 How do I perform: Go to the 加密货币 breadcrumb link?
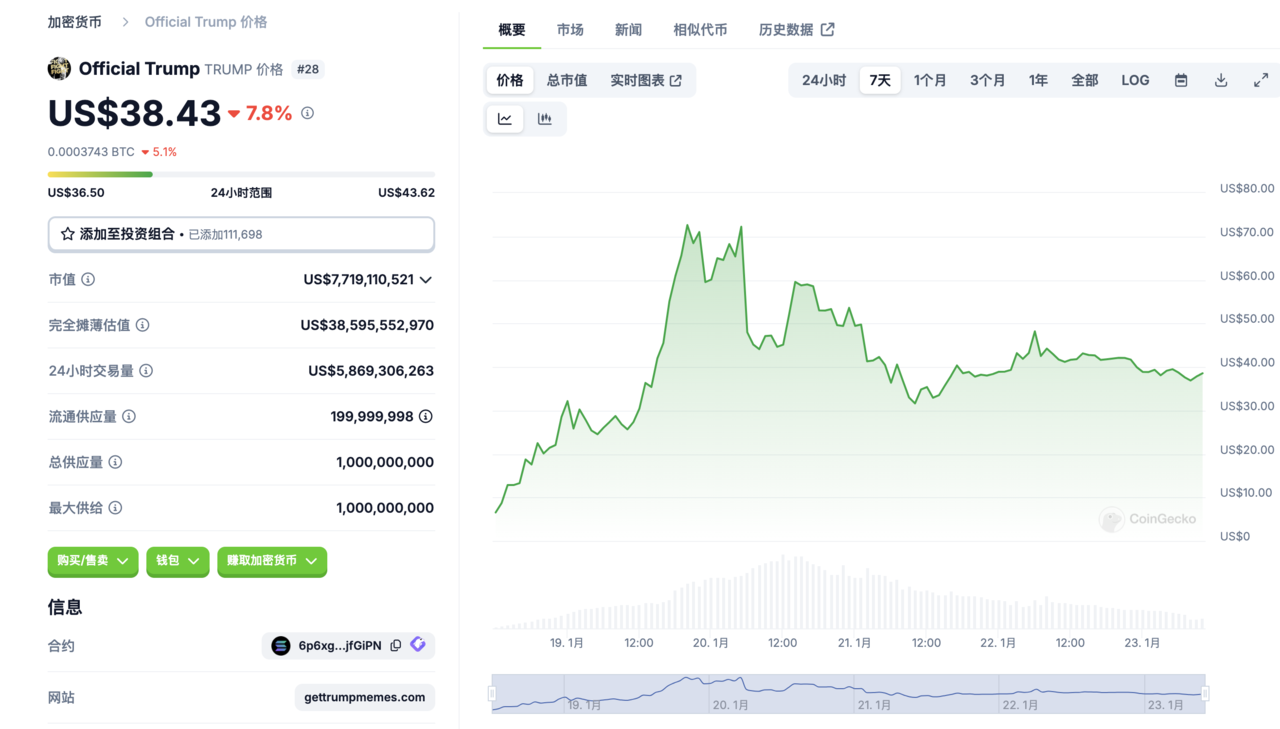click(x=75, y=22)
